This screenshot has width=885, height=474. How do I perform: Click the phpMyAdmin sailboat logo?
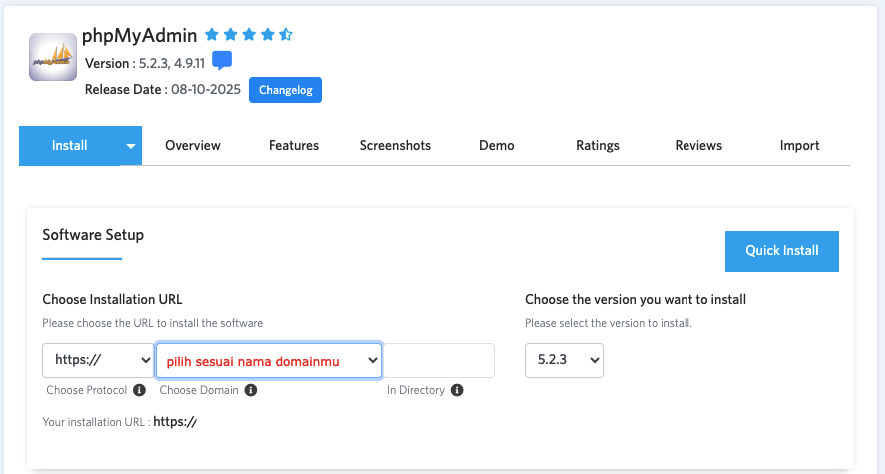tap(53, 57)
